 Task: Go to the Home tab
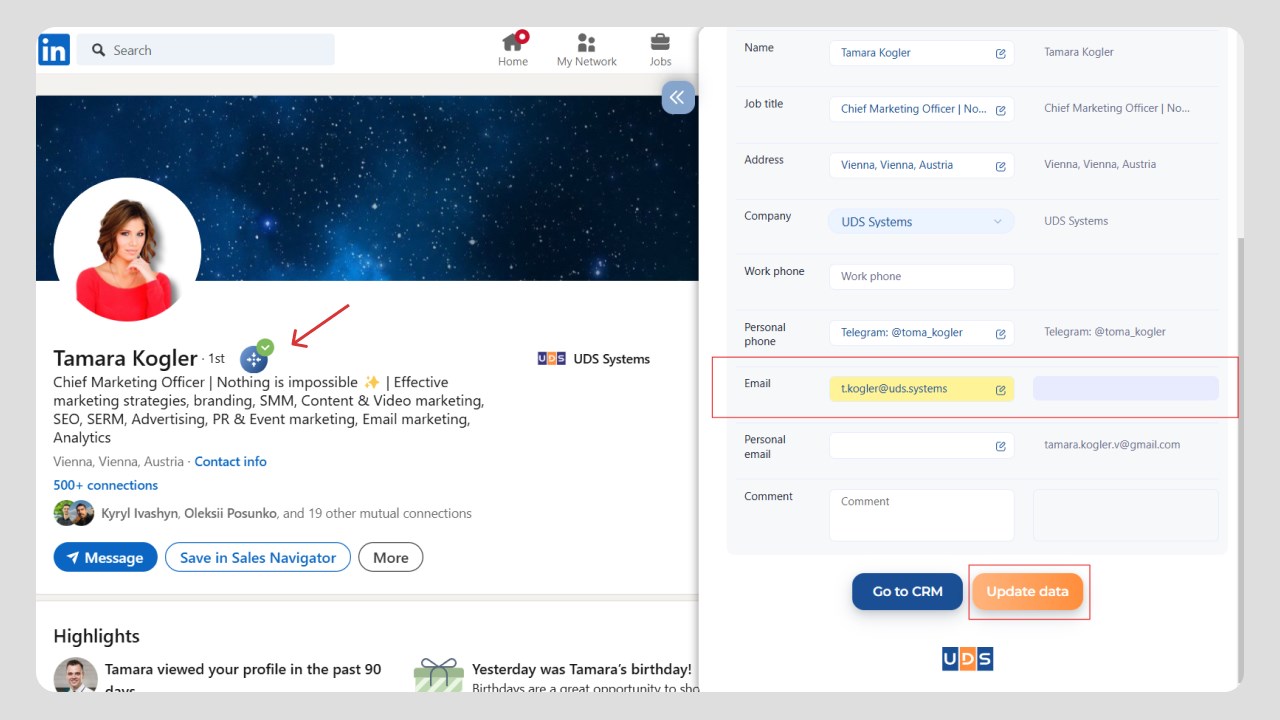(x=513, y=50)
